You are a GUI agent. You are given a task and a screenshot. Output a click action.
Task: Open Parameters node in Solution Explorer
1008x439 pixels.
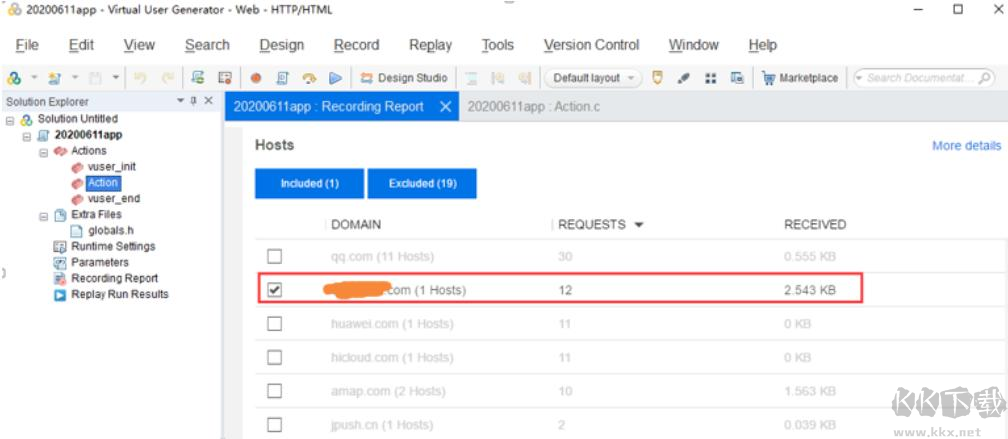(100, 263)
